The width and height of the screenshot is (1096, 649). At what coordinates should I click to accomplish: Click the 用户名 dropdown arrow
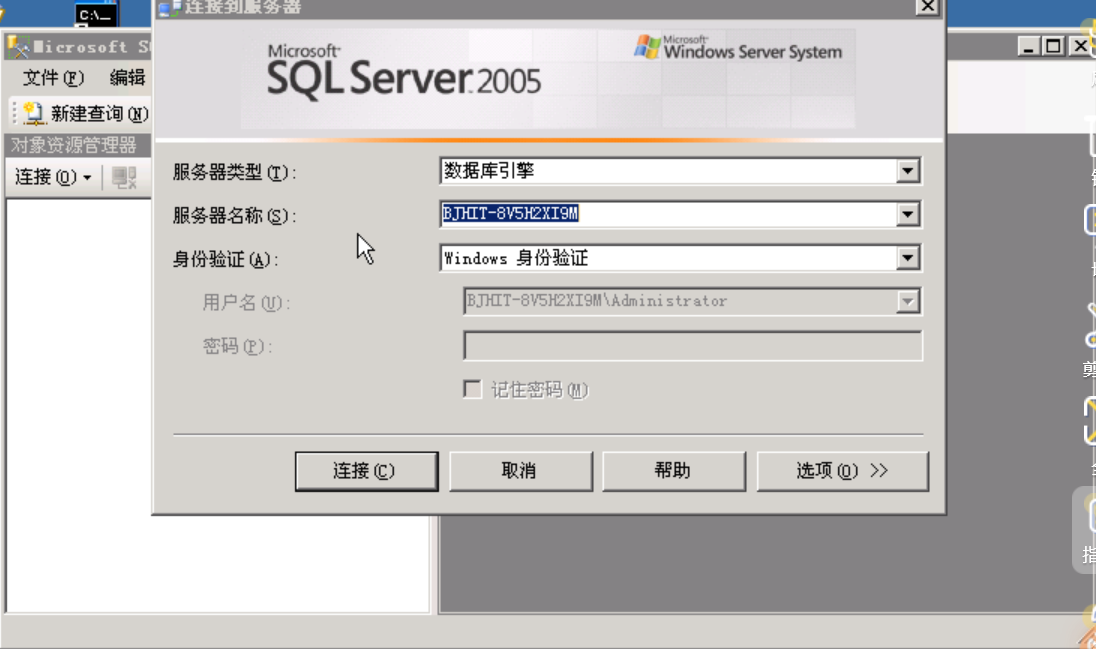907,301
